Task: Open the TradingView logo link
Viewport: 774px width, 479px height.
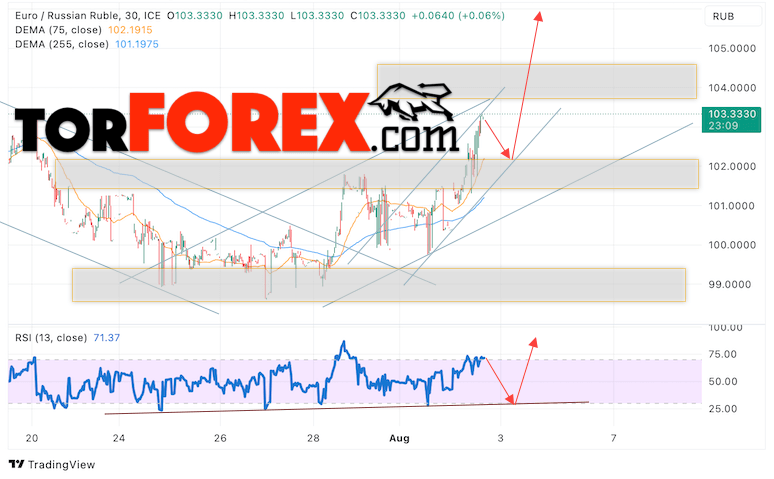Action: coord(52,464)
